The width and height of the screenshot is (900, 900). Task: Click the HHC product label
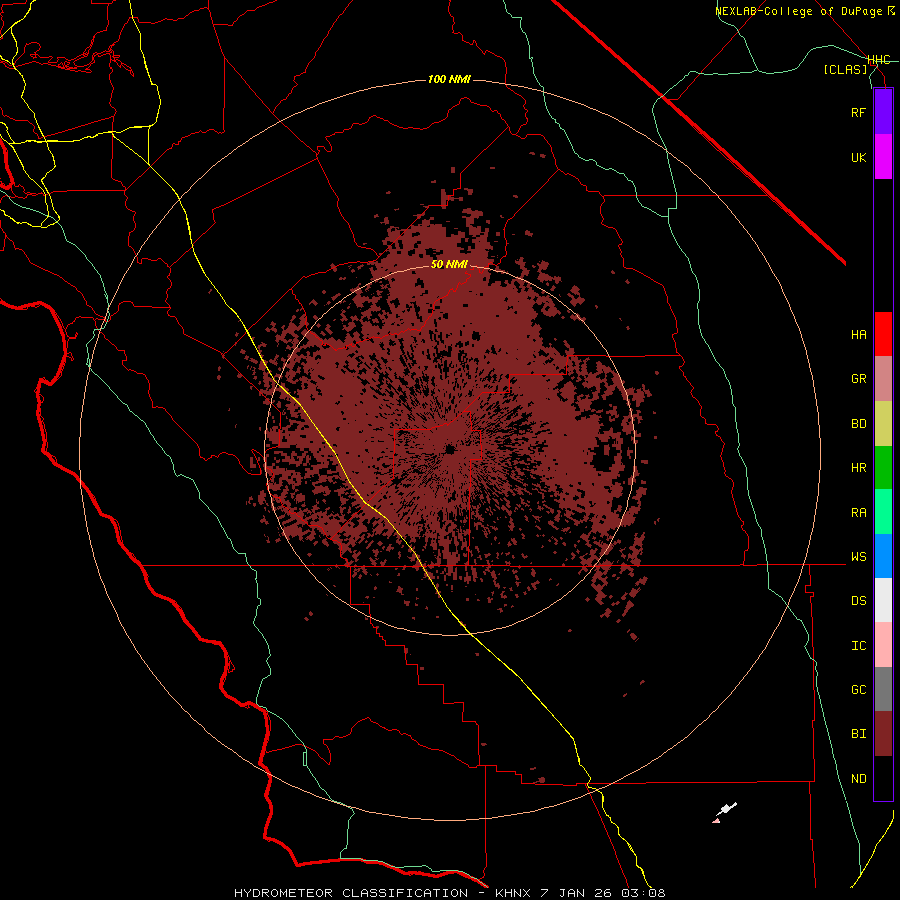coord(879,60)
